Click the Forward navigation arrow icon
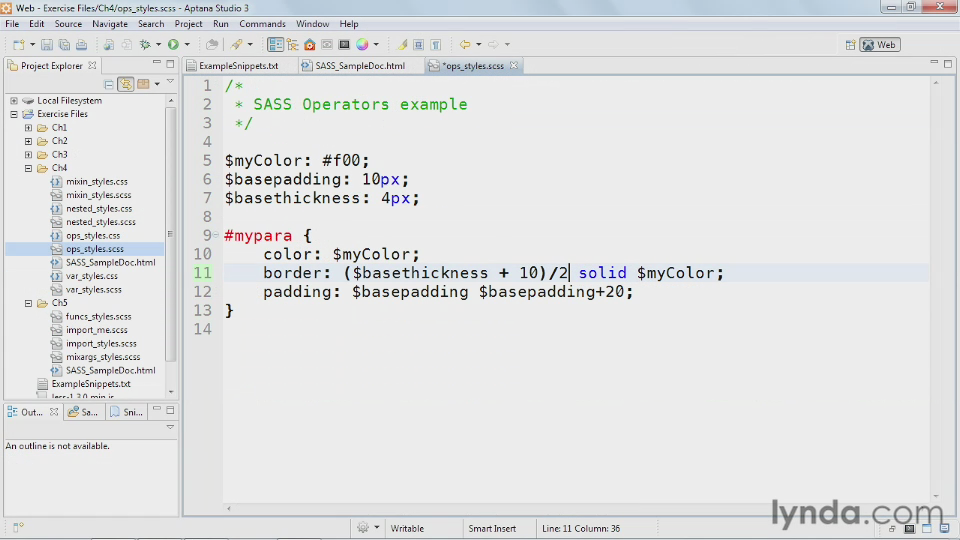The width and height of the screenshot is (960, 540). point(493,45)
